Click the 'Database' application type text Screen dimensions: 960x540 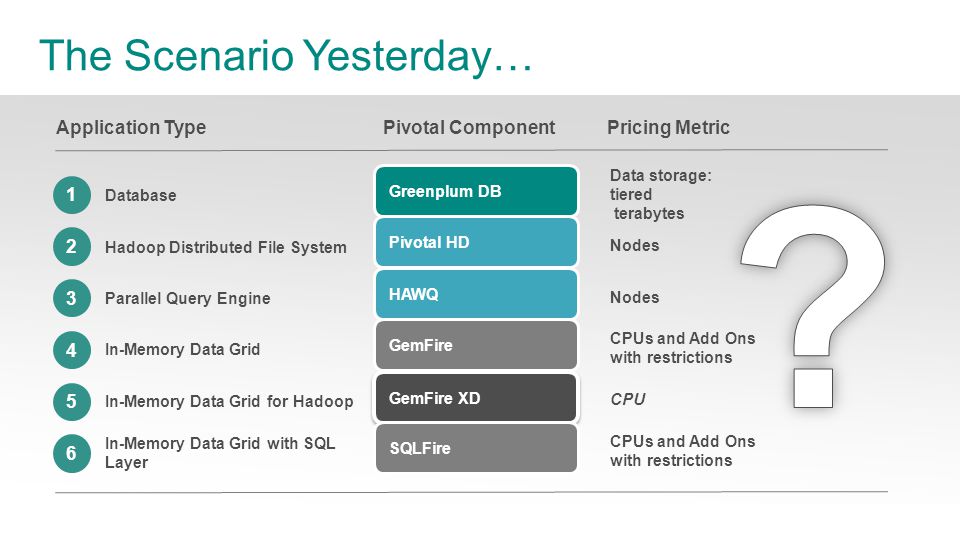141,195
